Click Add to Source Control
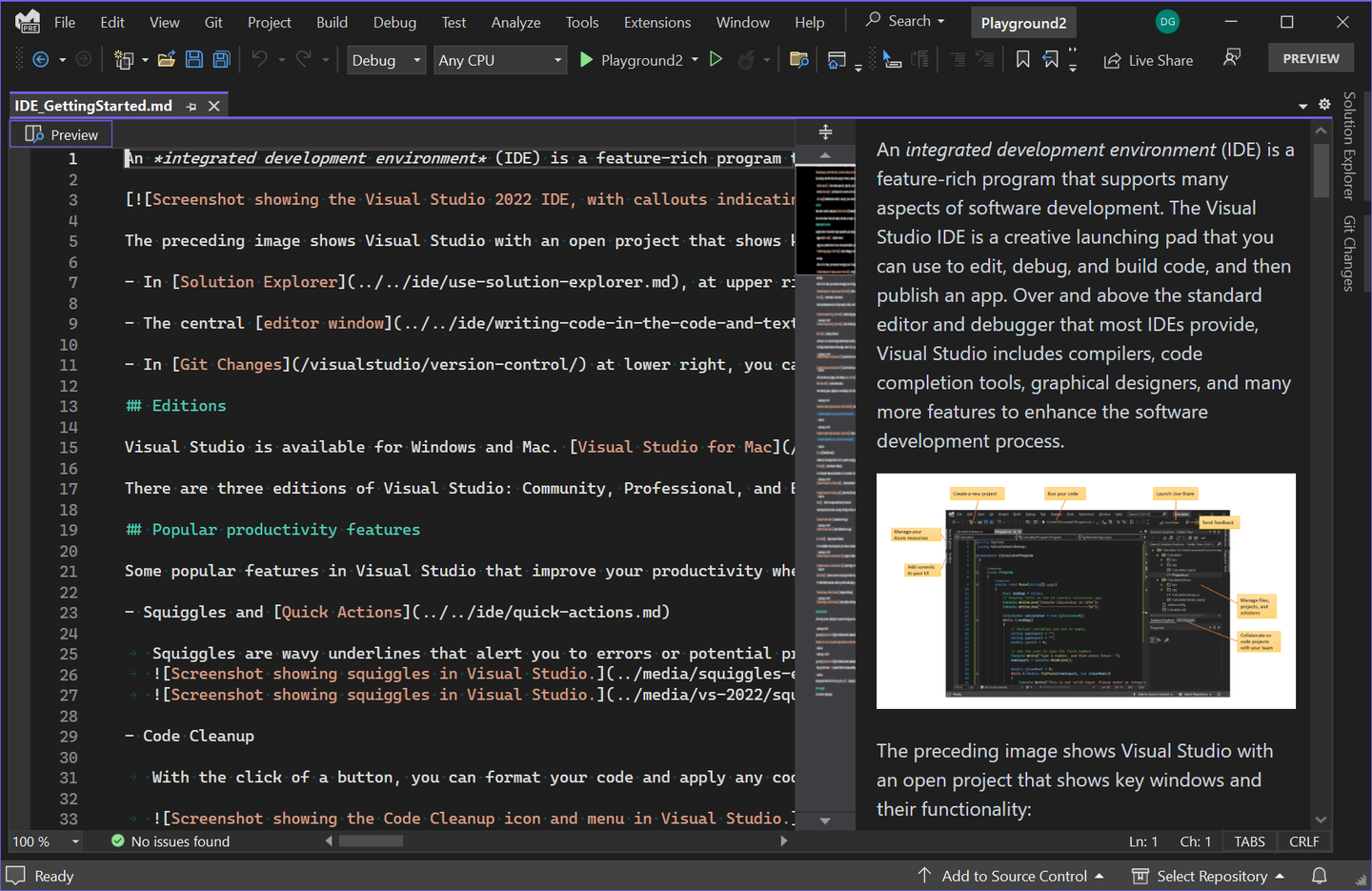This screenshot has height=891, width=1372. pos(1014,876)
